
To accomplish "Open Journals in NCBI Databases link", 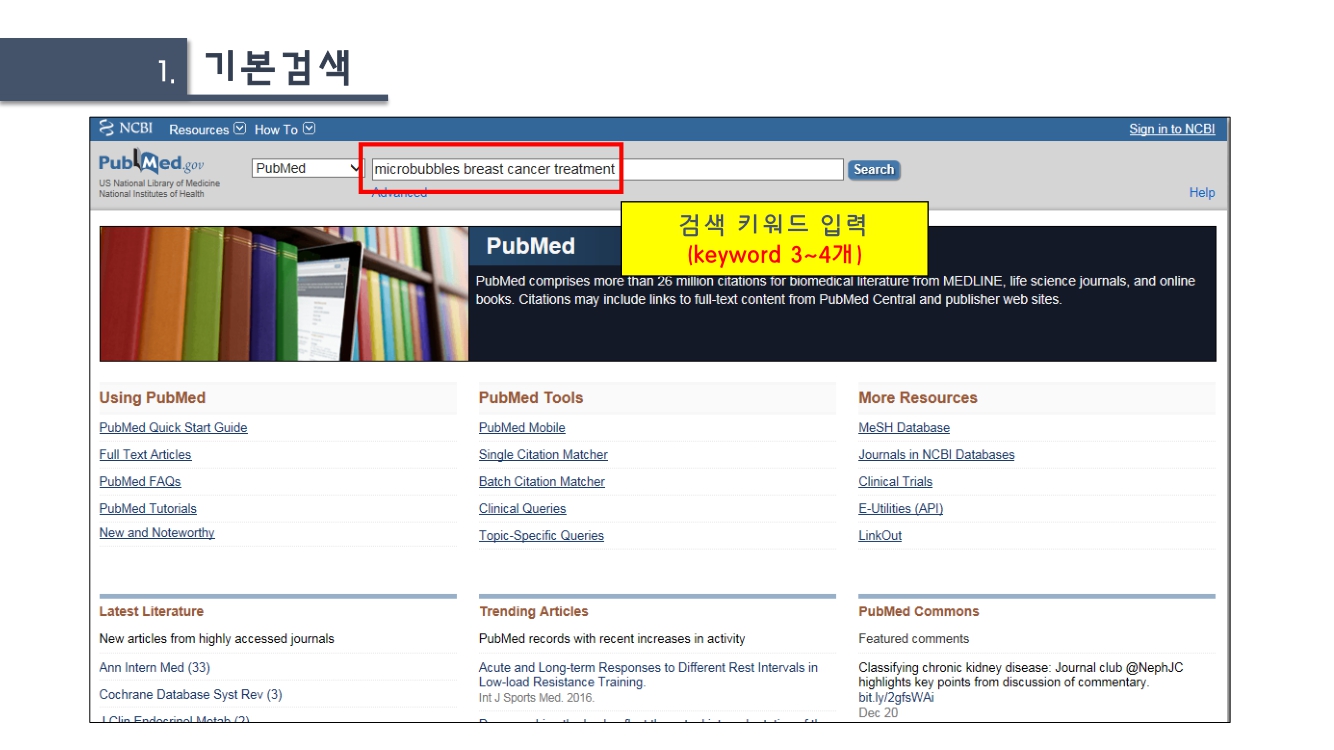I will click(936, 455).
